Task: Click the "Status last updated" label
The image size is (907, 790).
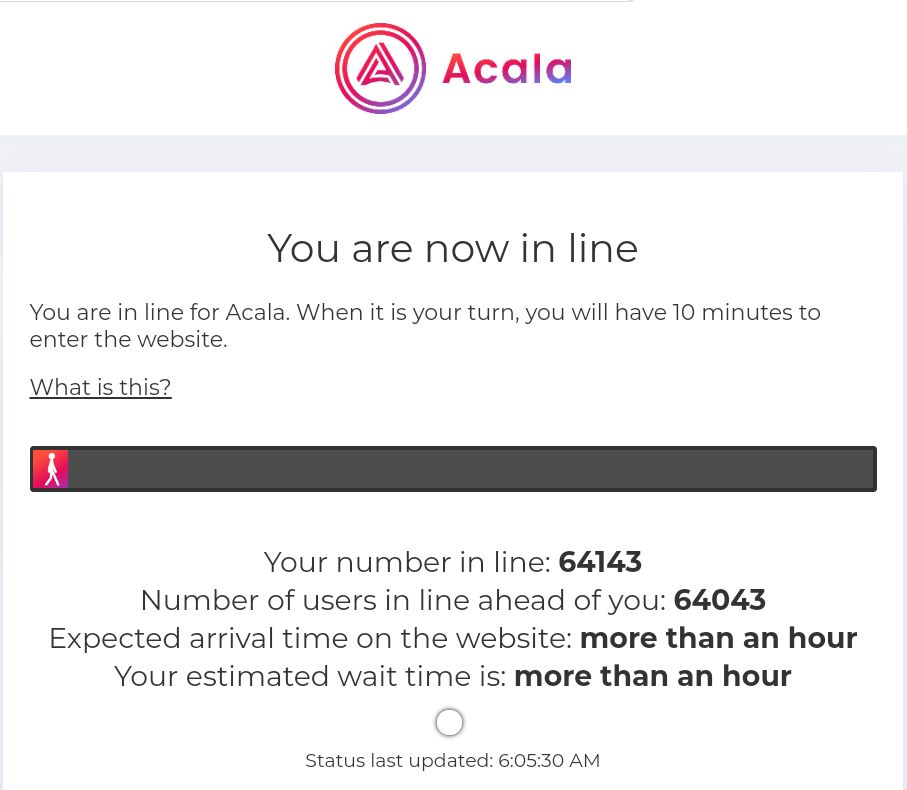Action: (398, 760)
